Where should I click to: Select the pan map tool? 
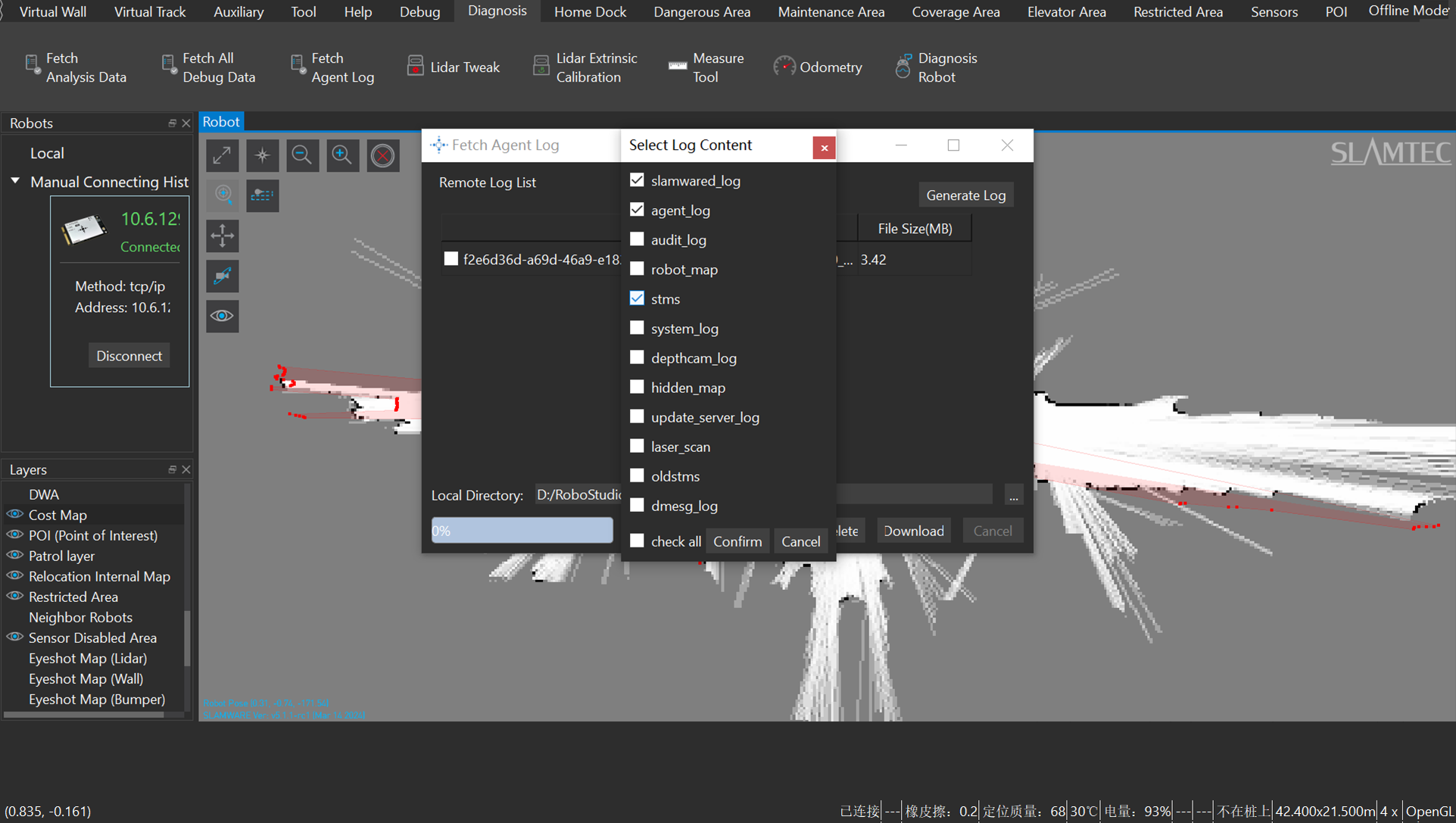(222, 235)
